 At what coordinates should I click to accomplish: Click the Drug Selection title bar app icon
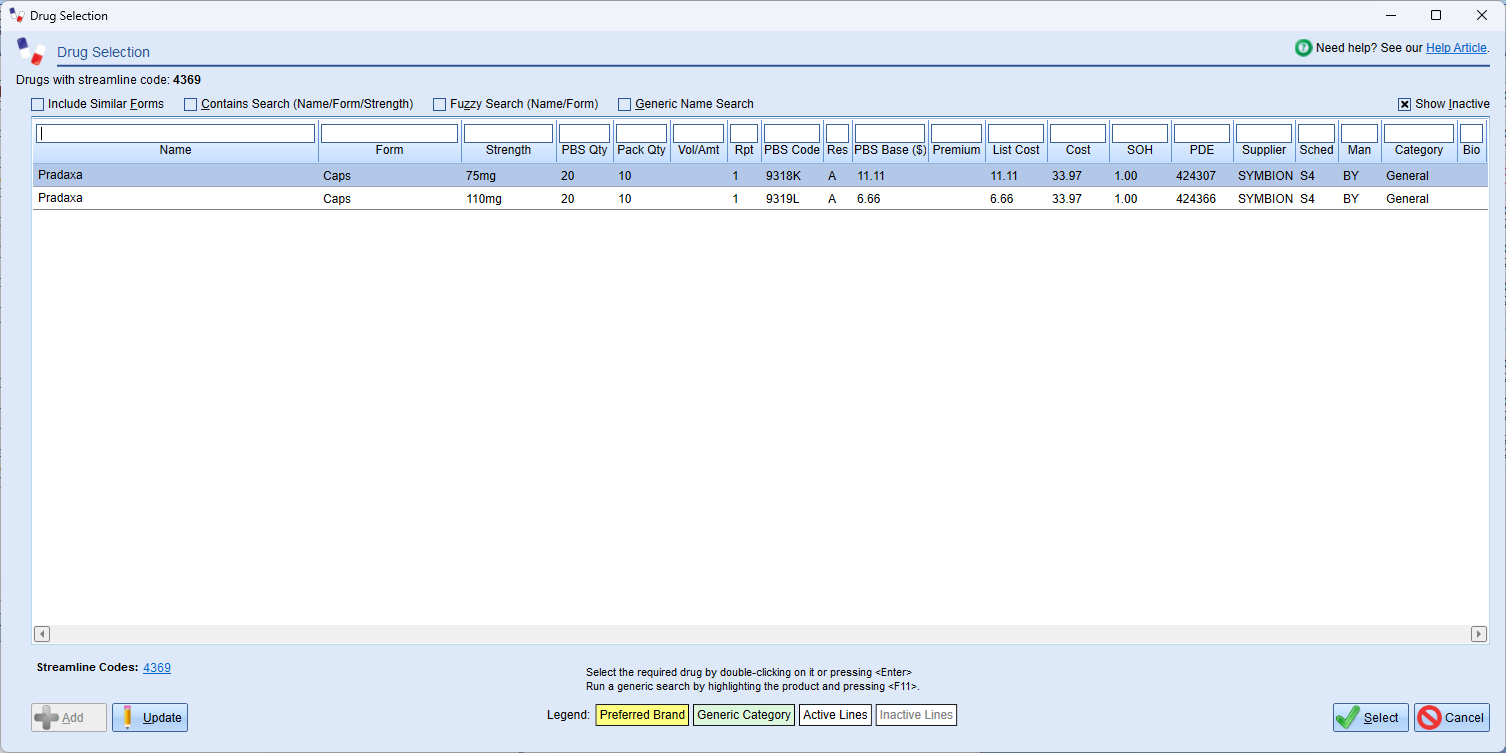click(17, 15)
